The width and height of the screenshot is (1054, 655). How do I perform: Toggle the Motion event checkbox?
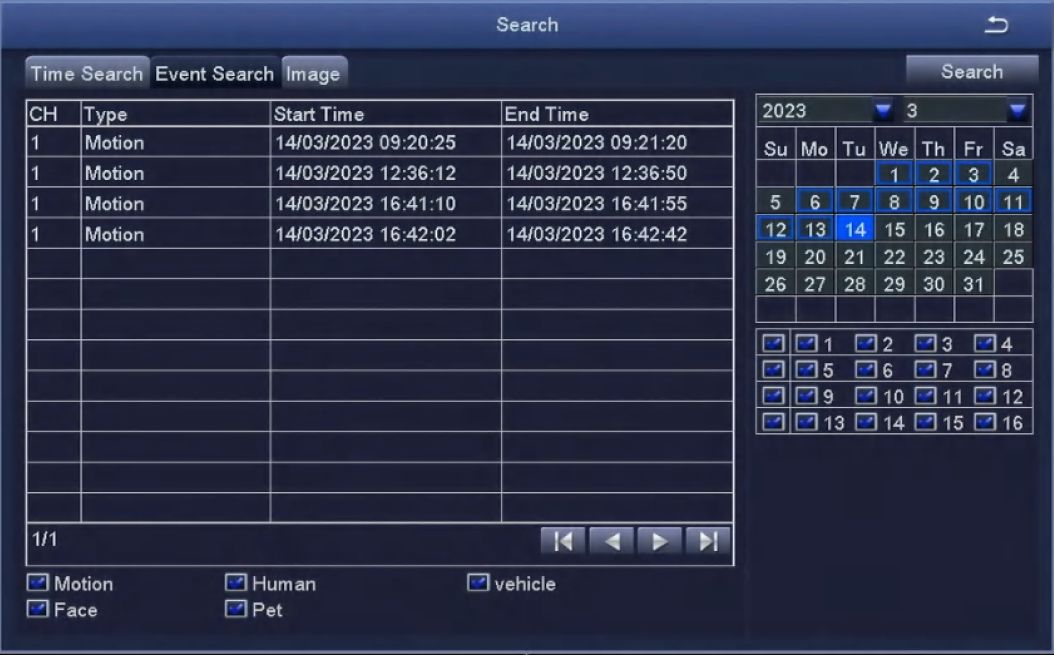pos(38,584)
